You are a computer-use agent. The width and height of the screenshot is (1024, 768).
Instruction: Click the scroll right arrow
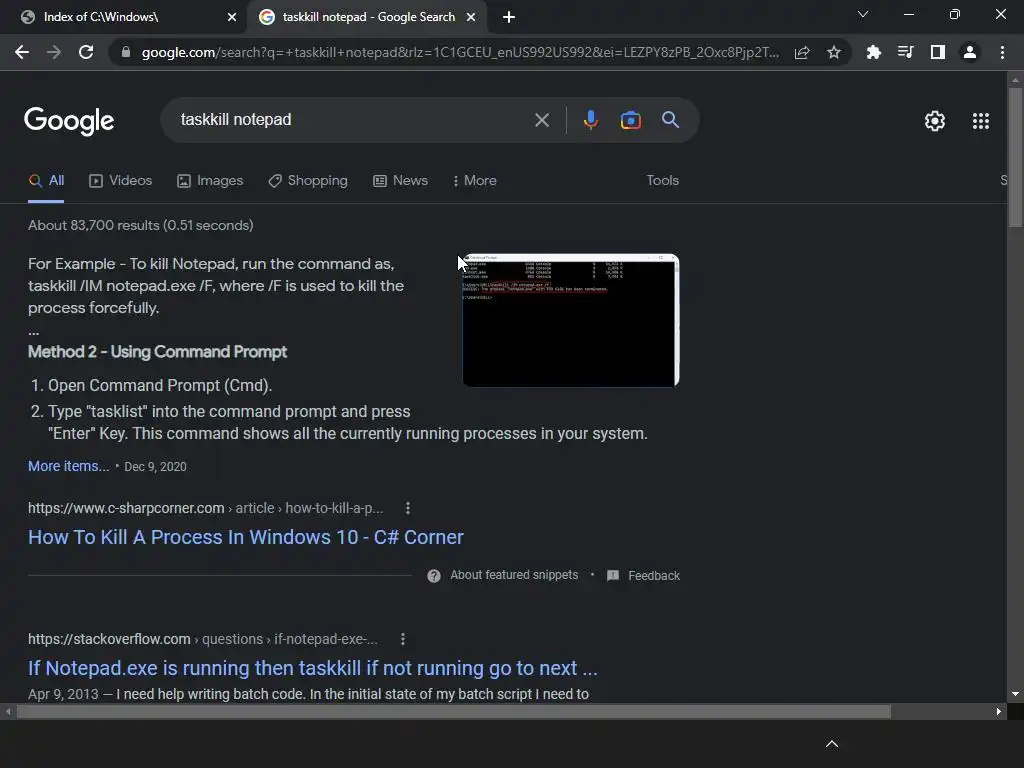(x=999, y=712)
